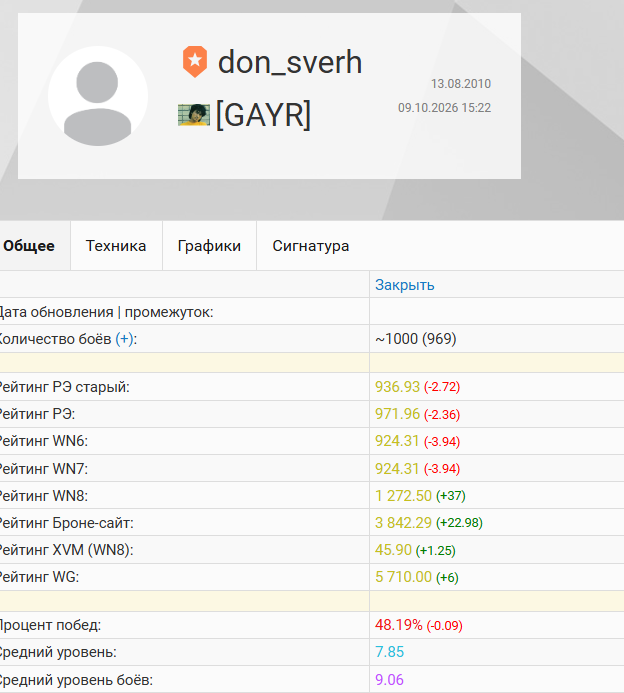Viewport: 624px width, 693px height.
Task: Select last update time 09.10.2026 15:22
Action: [x=445, y=108]
